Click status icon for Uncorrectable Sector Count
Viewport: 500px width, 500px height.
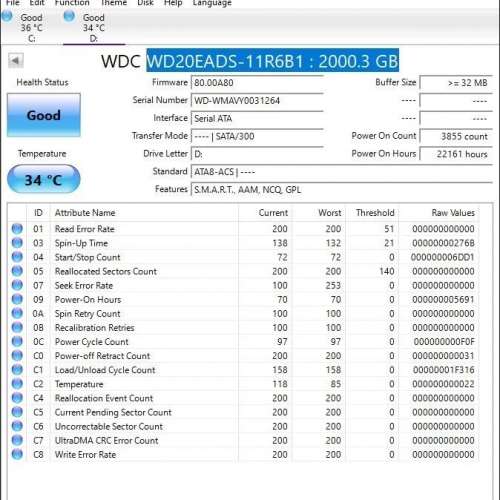pos(17,426)
